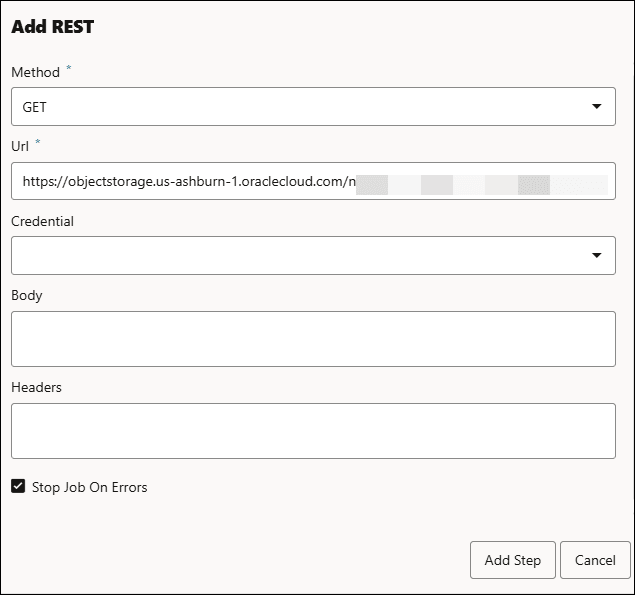Screen dimensions: 635x595
Task: Click the Method field label
Action: tap(35, 72)
